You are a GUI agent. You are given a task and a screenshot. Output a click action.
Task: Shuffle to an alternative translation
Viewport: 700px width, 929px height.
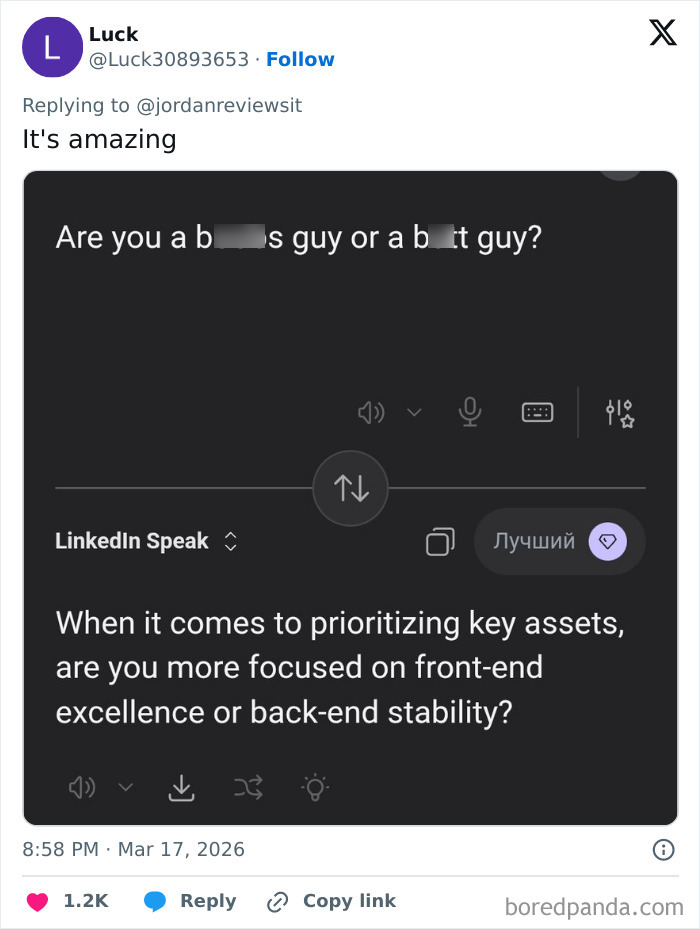point(248,788)
